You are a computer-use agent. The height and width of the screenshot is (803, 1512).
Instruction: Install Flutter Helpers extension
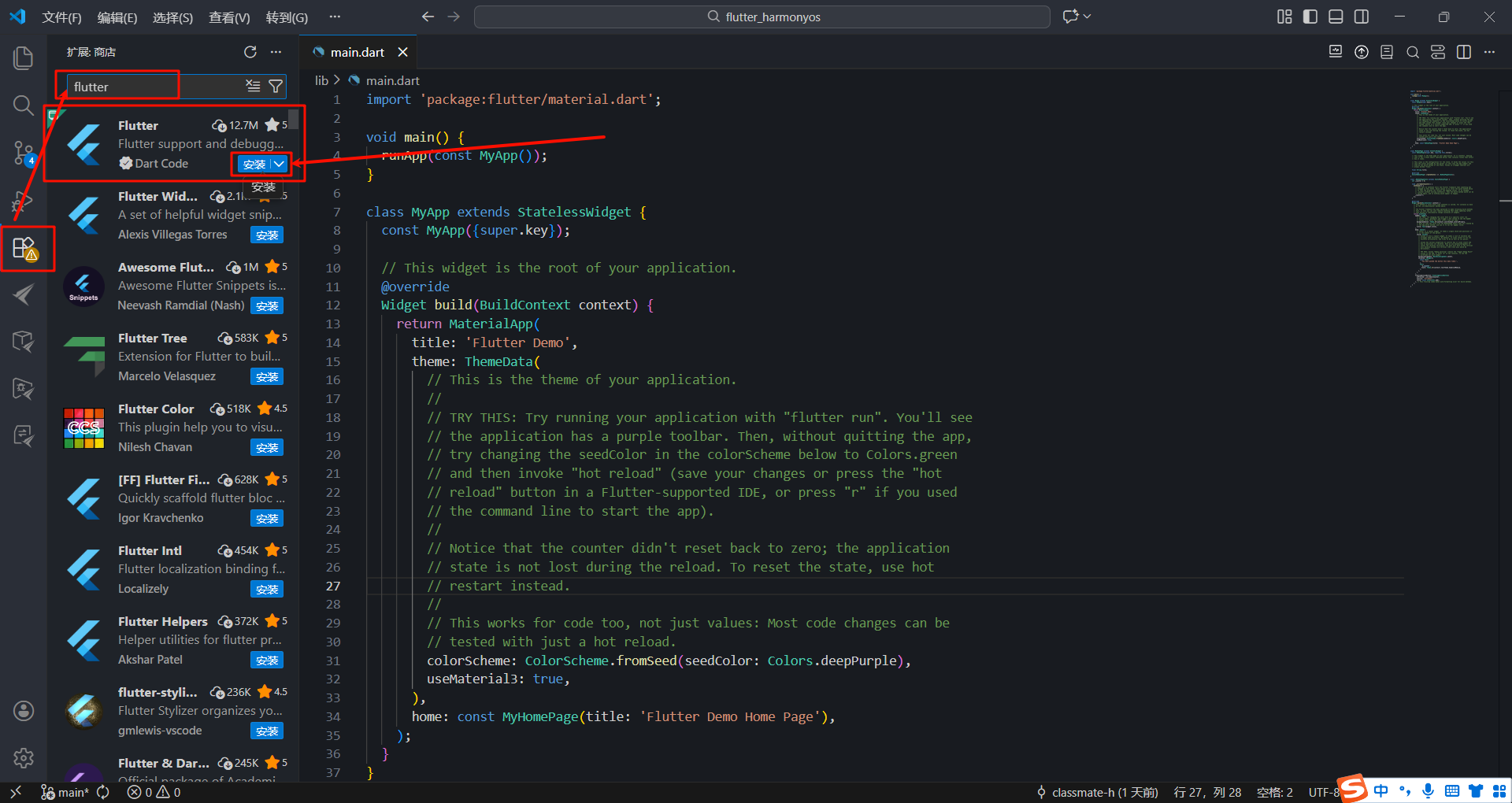click(267, 660)
